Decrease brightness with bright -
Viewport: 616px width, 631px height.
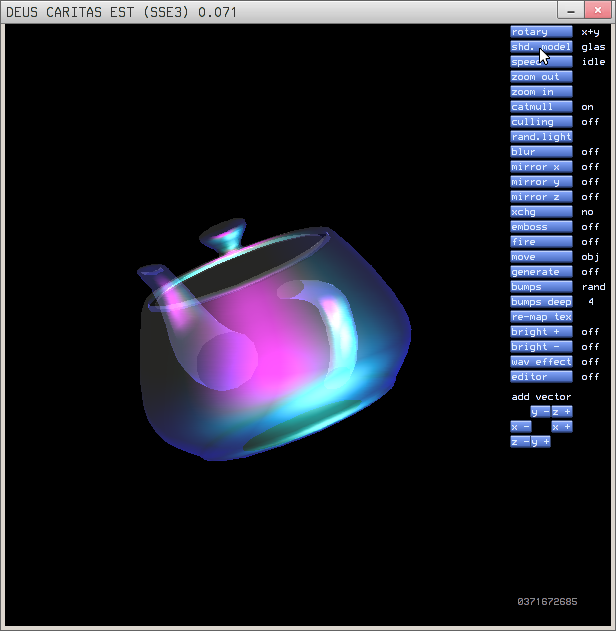click(541, 347)
